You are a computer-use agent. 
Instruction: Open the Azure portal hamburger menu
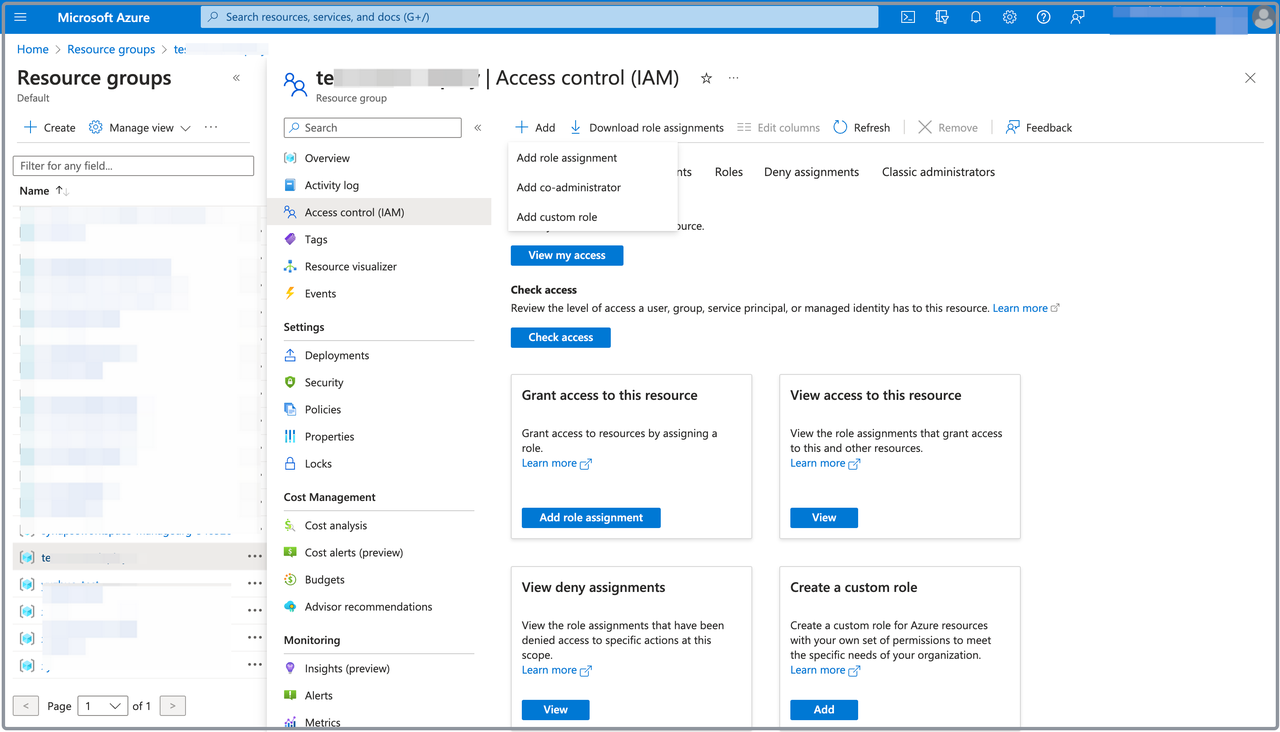point(20,17)
